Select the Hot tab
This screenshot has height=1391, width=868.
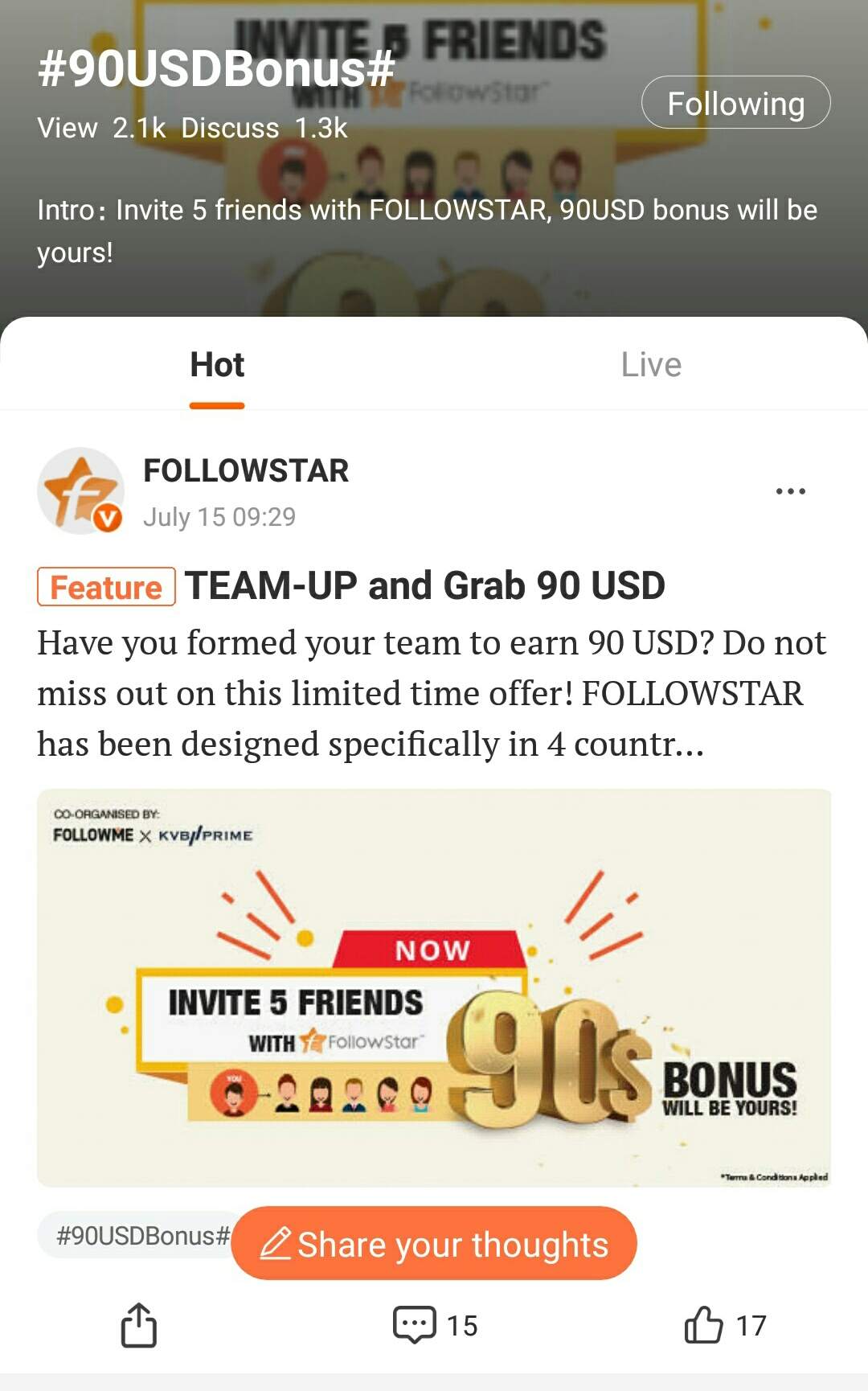pos(217,364)
